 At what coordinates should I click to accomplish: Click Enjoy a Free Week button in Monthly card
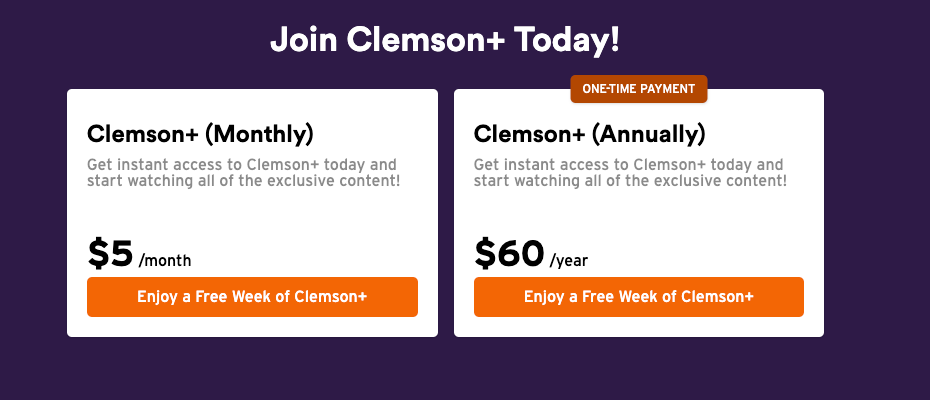click(x=252, y=297)
